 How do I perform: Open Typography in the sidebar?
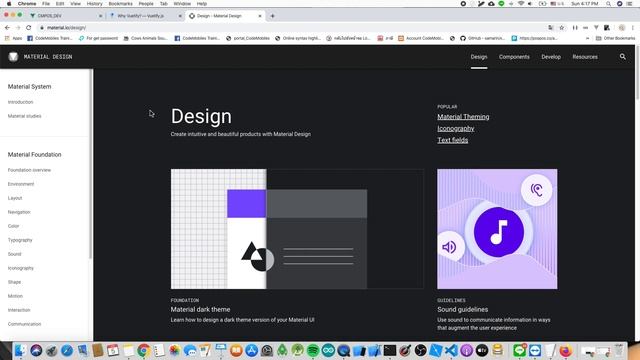(x=20, y=240)
